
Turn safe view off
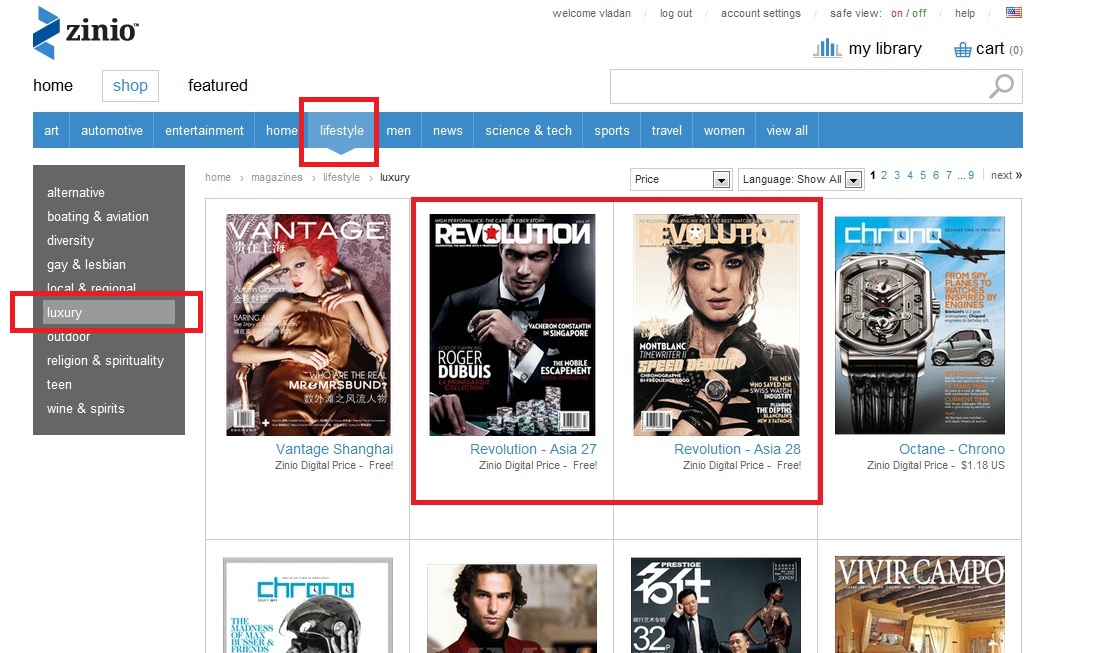(x=918, y=14)
